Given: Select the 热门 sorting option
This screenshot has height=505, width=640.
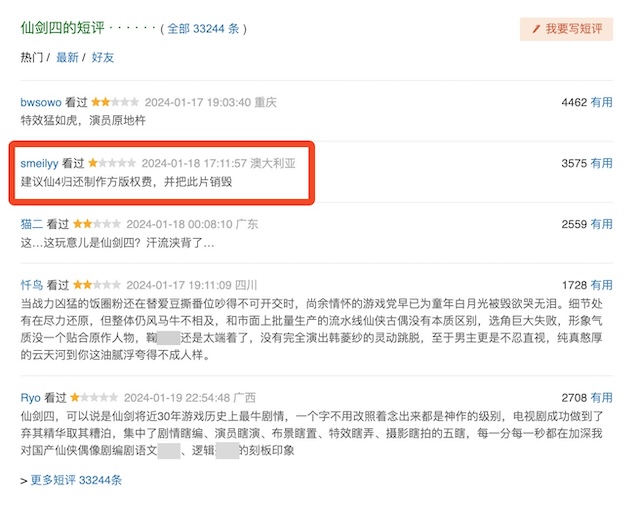Looking at the screenshot, I should [x=32, y=57].
